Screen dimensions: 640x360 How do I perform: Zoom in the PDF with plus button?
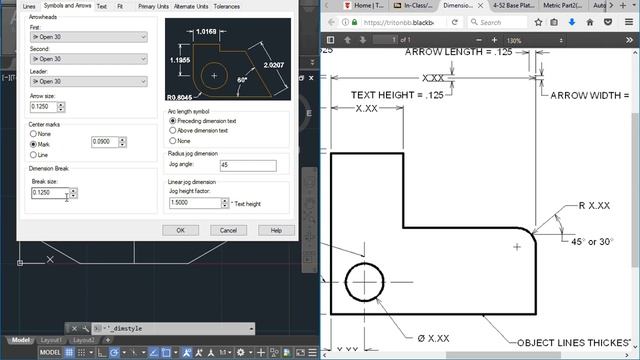click(x=494, y=40)
